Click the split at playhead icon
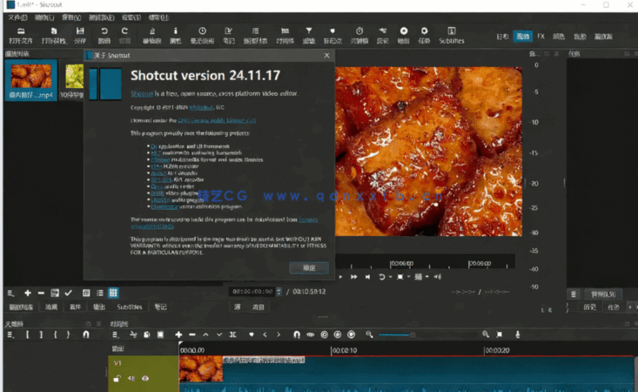This screenshot has width=638, height=392. [x=233, y=335]
